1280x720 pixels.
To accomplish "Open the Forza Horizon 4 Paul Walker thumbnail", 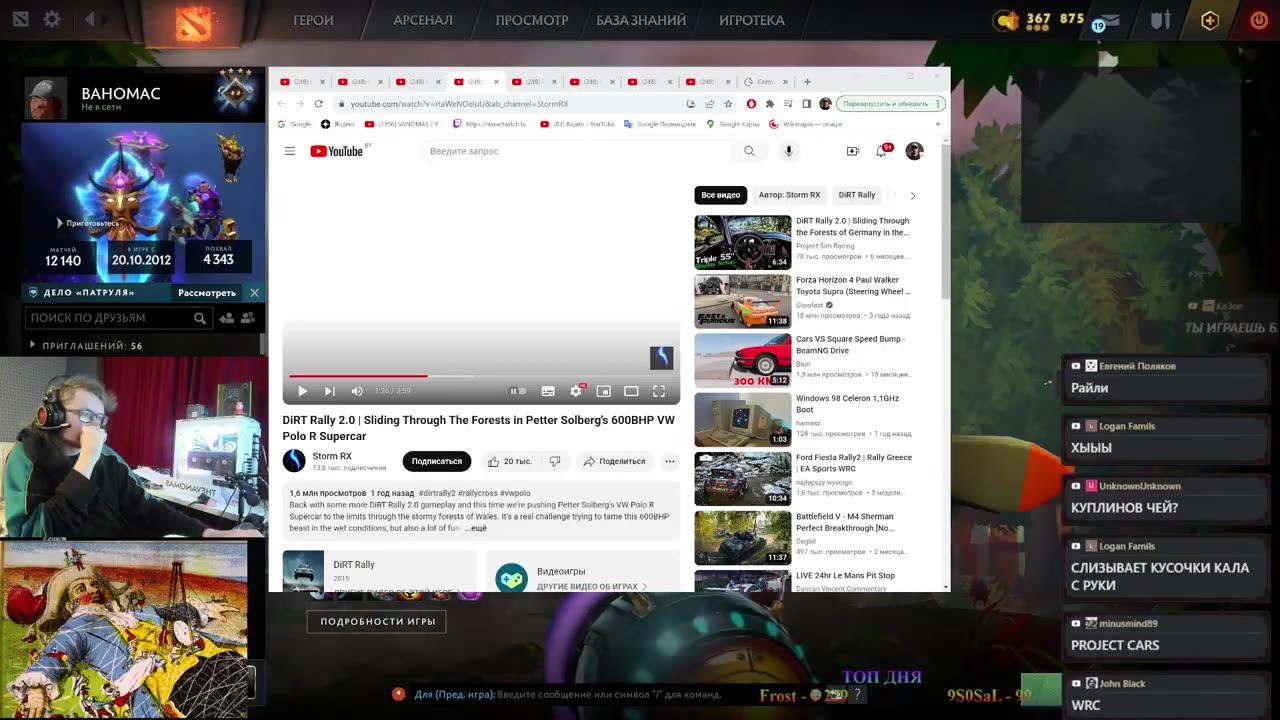I will 743,301.
